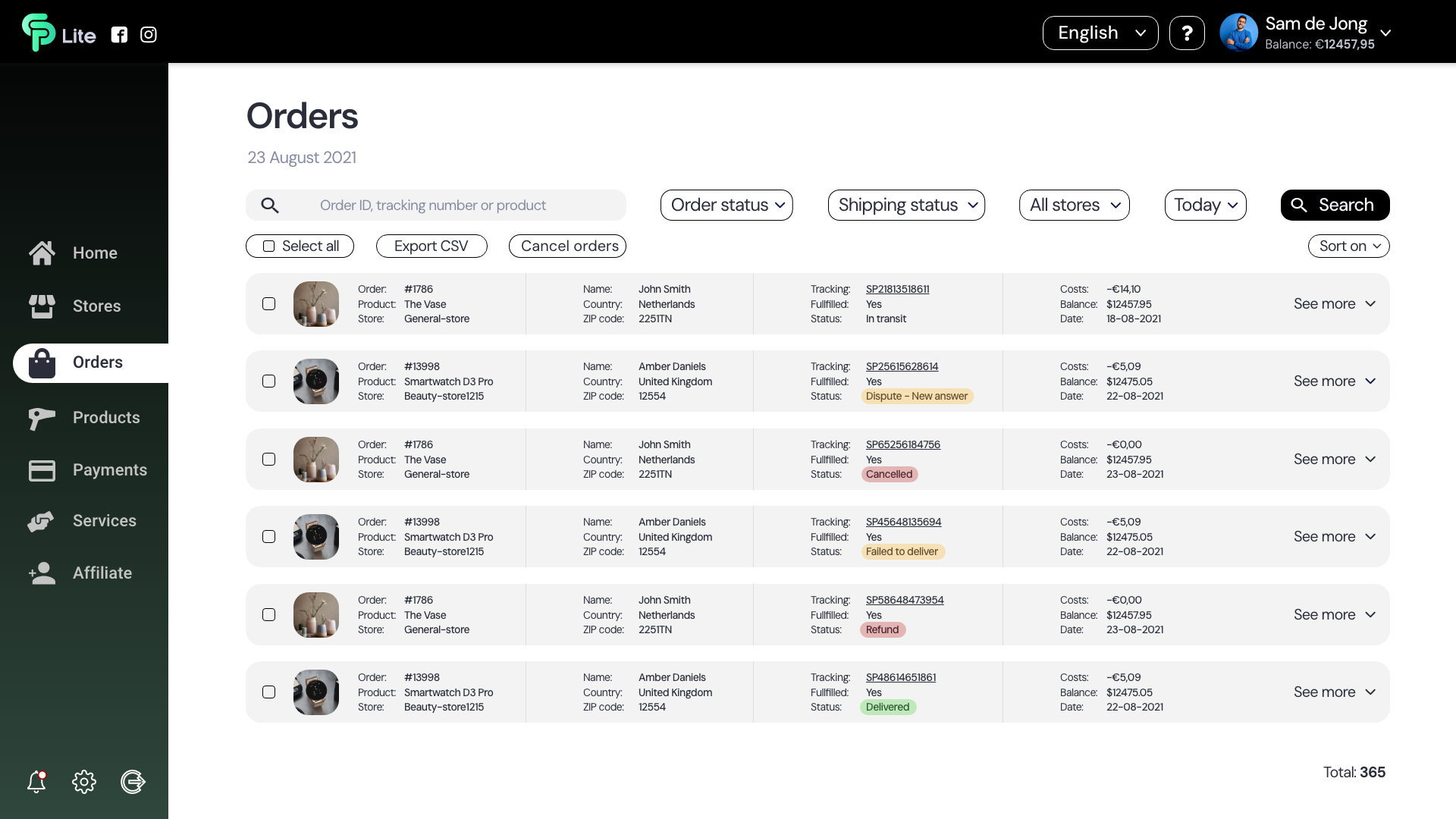This screenshot has height=819, width=1456.
Task: Click the Lite logo icon
Action: (39, 33)
